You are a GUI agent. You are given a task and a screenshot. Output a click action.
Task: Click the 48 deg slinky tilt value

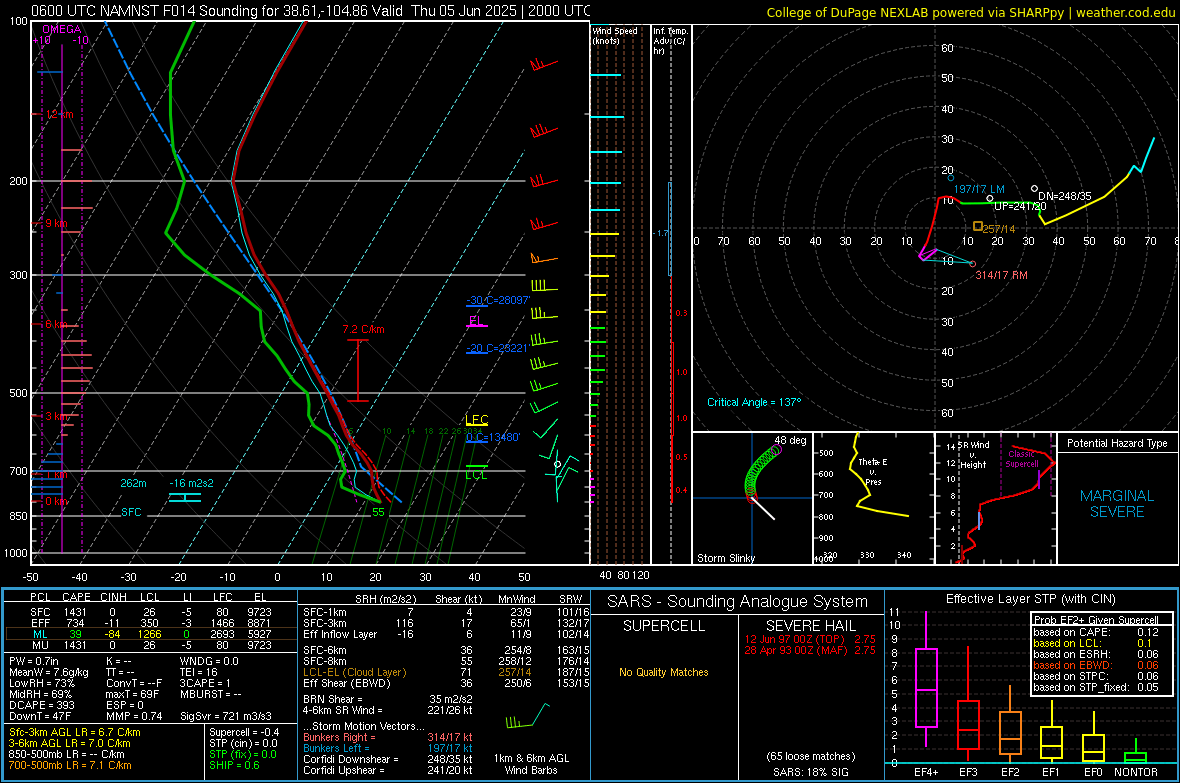point(790,440)
